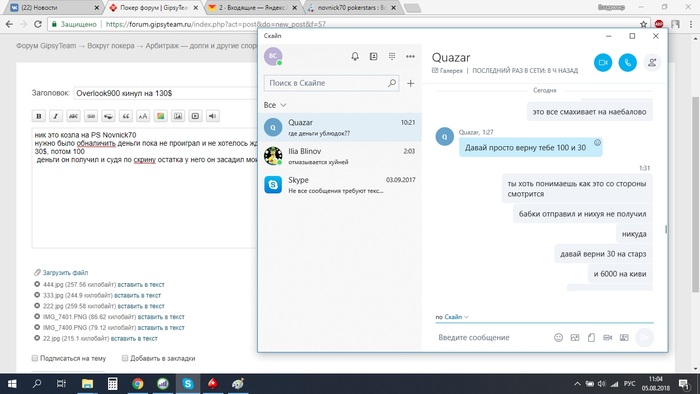This screenshot has width=700, height=394.
Task: Switch to Яндекс Входящие mail tab
Action: pos(254,8)
